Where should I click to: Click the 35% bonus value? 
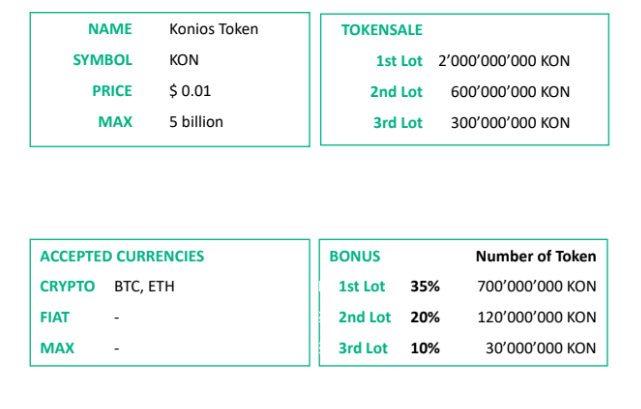click(425, 286)
